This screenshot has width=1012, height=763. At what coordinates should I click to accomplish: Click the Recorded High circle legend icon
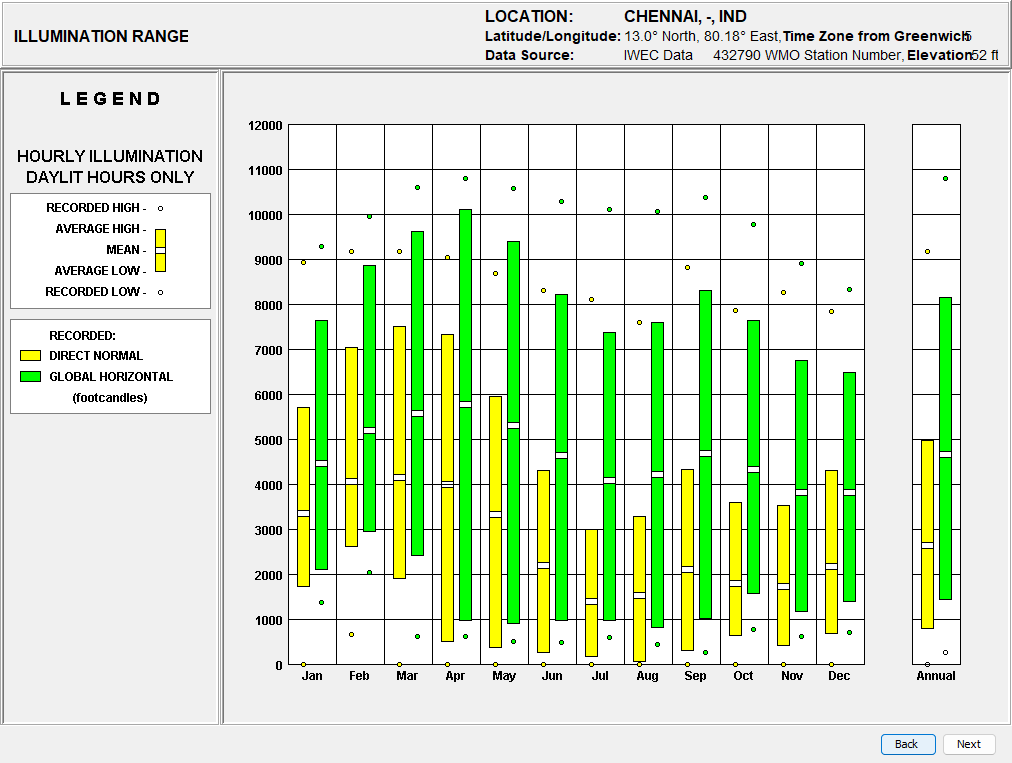click(161, 209)
